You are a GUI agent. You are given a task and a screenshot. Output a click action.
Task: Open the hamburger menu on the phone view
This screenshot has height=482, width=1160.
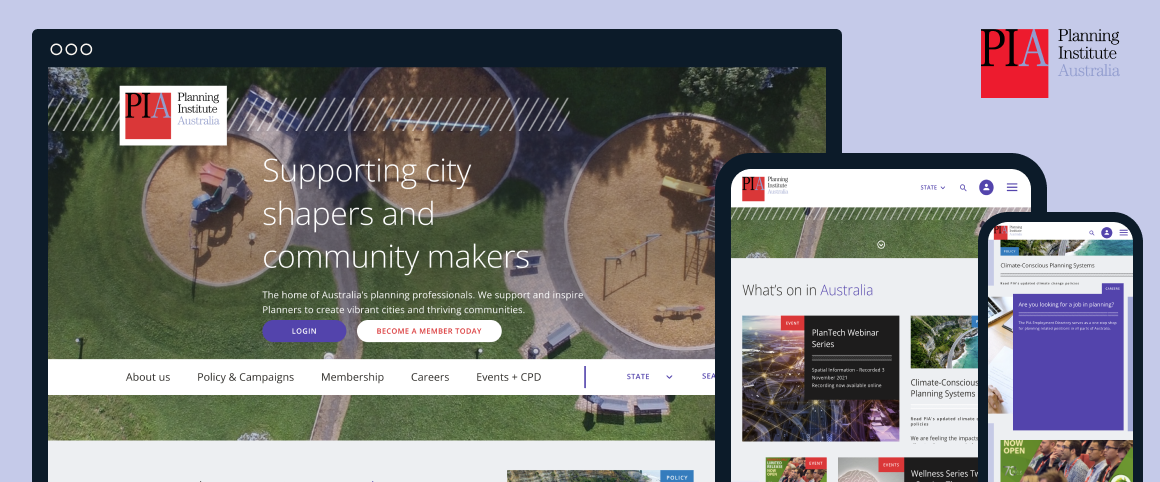click(1124, 233)
